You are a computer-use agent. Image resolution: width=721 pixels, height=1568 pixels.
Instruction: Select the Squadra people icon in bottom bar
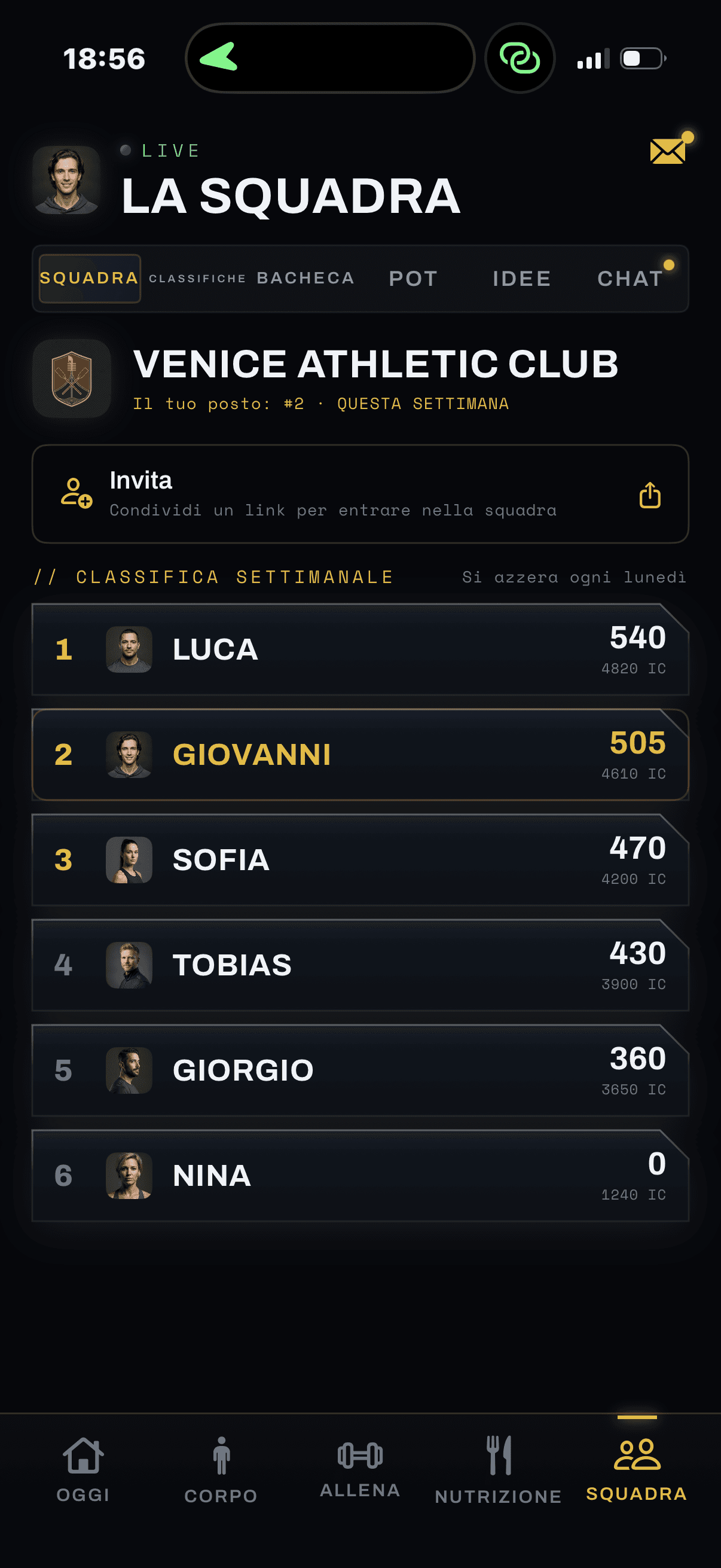click(x=637, y=1455)
